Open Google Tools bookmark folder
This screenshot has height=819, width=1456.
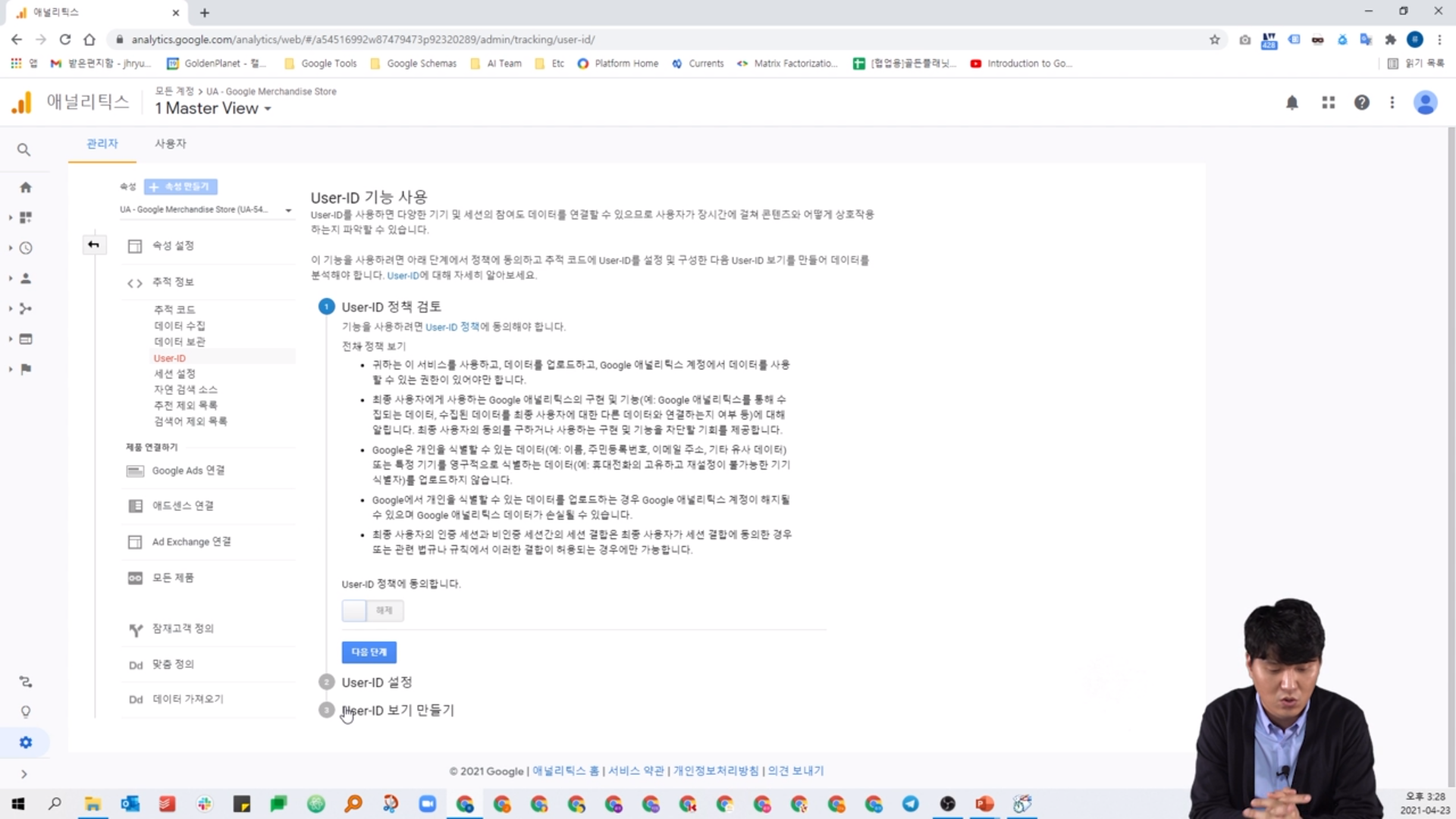tap(321, 64)
